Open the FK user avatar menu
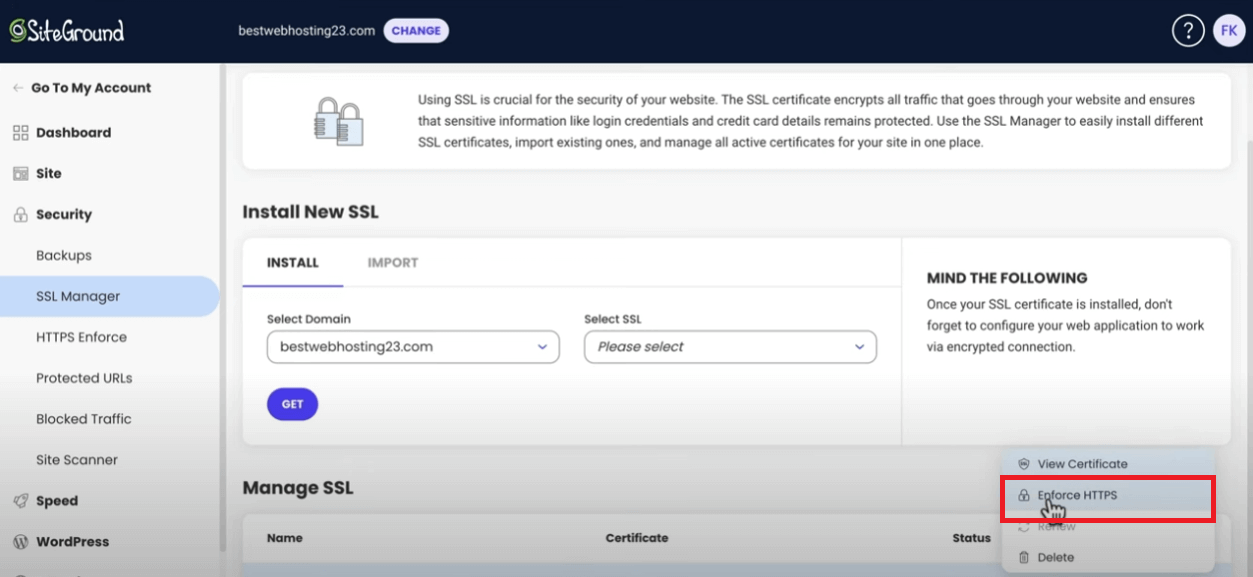Image resolution: width=1253 pixels, height=577 pixels. click(x=1229, y=31)
